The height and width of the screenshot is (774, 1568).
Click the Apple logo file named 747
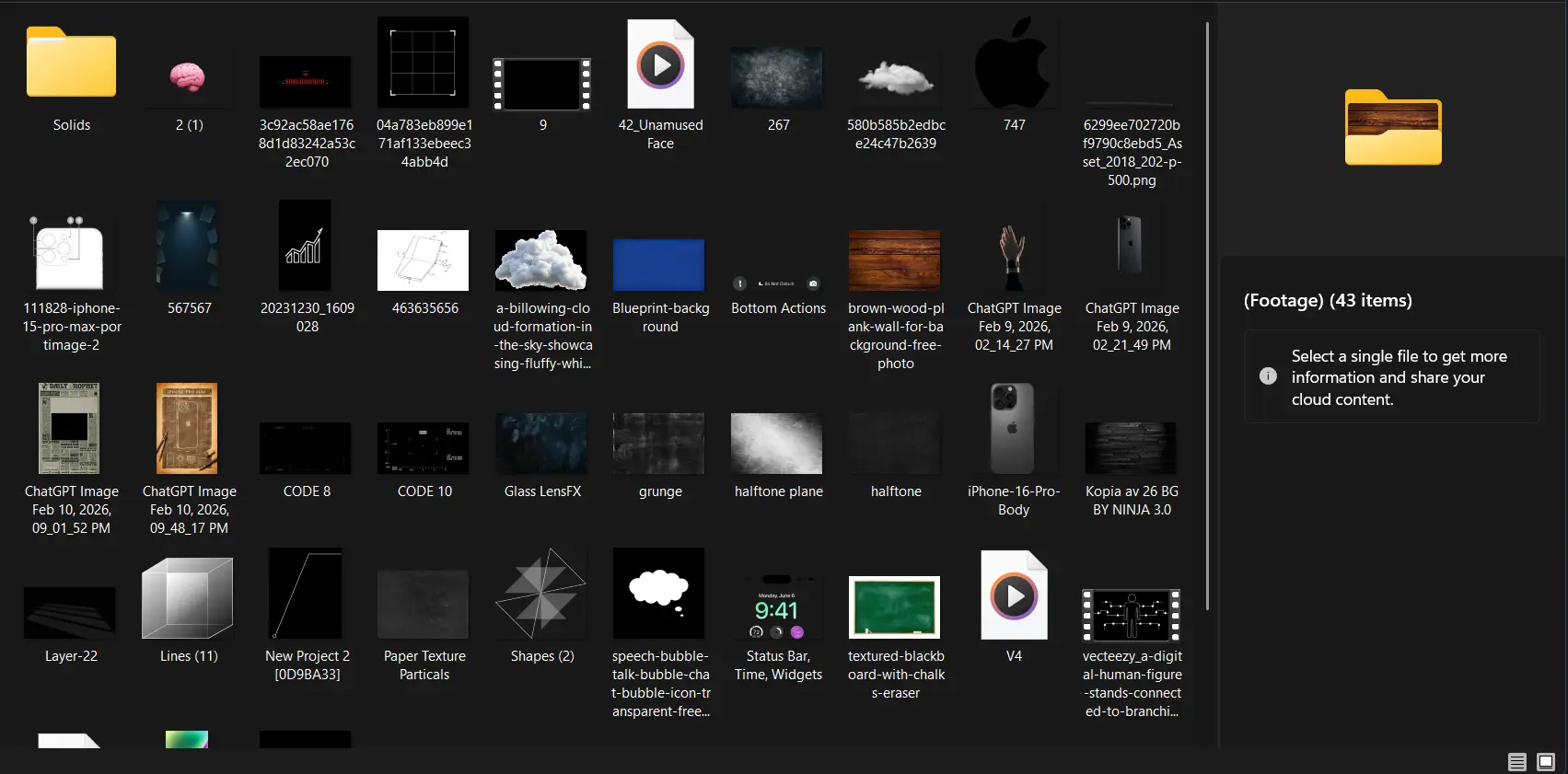(1014, 64)
